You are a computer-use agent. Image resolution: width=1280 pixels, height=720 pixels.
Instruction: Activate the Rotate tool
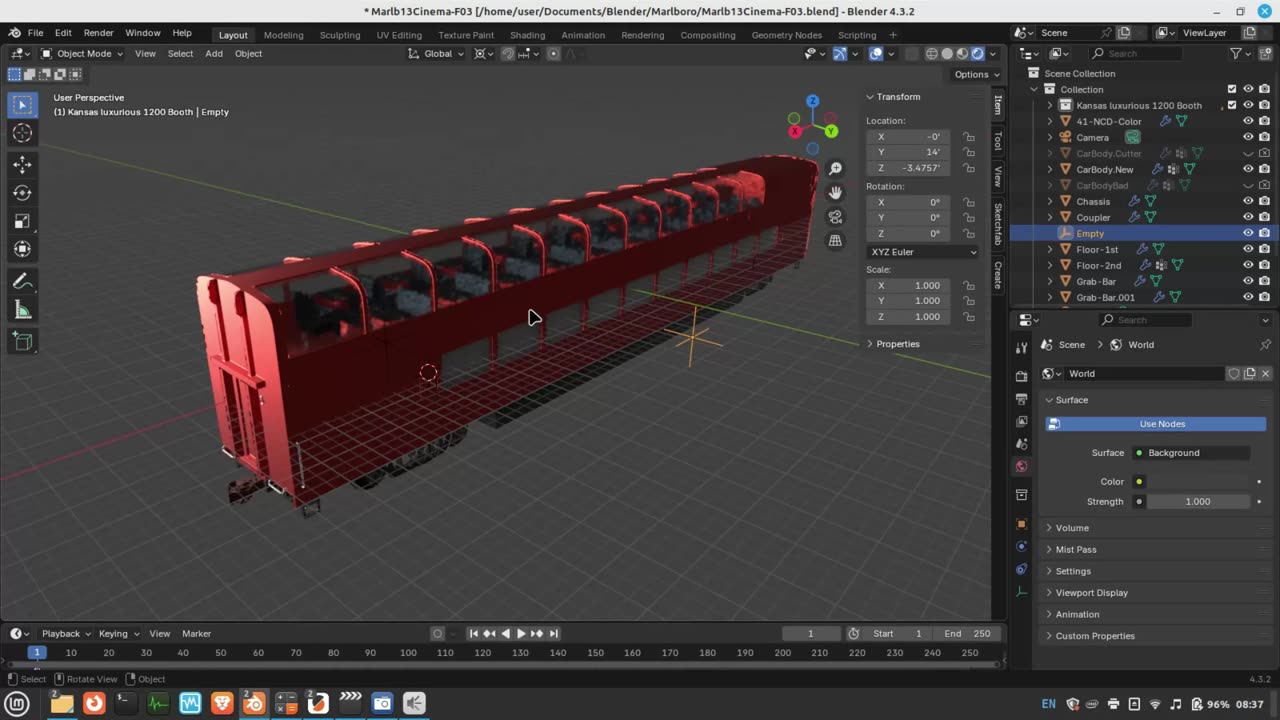point(22,193)
